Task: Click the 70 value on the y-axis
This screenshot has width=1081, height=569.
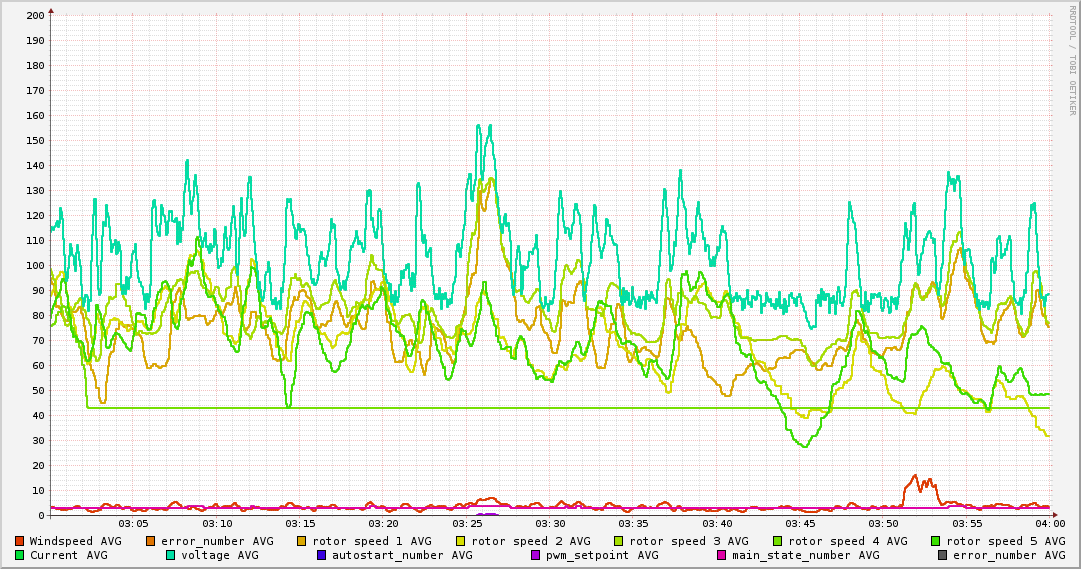Action: (x=38, y=340)
